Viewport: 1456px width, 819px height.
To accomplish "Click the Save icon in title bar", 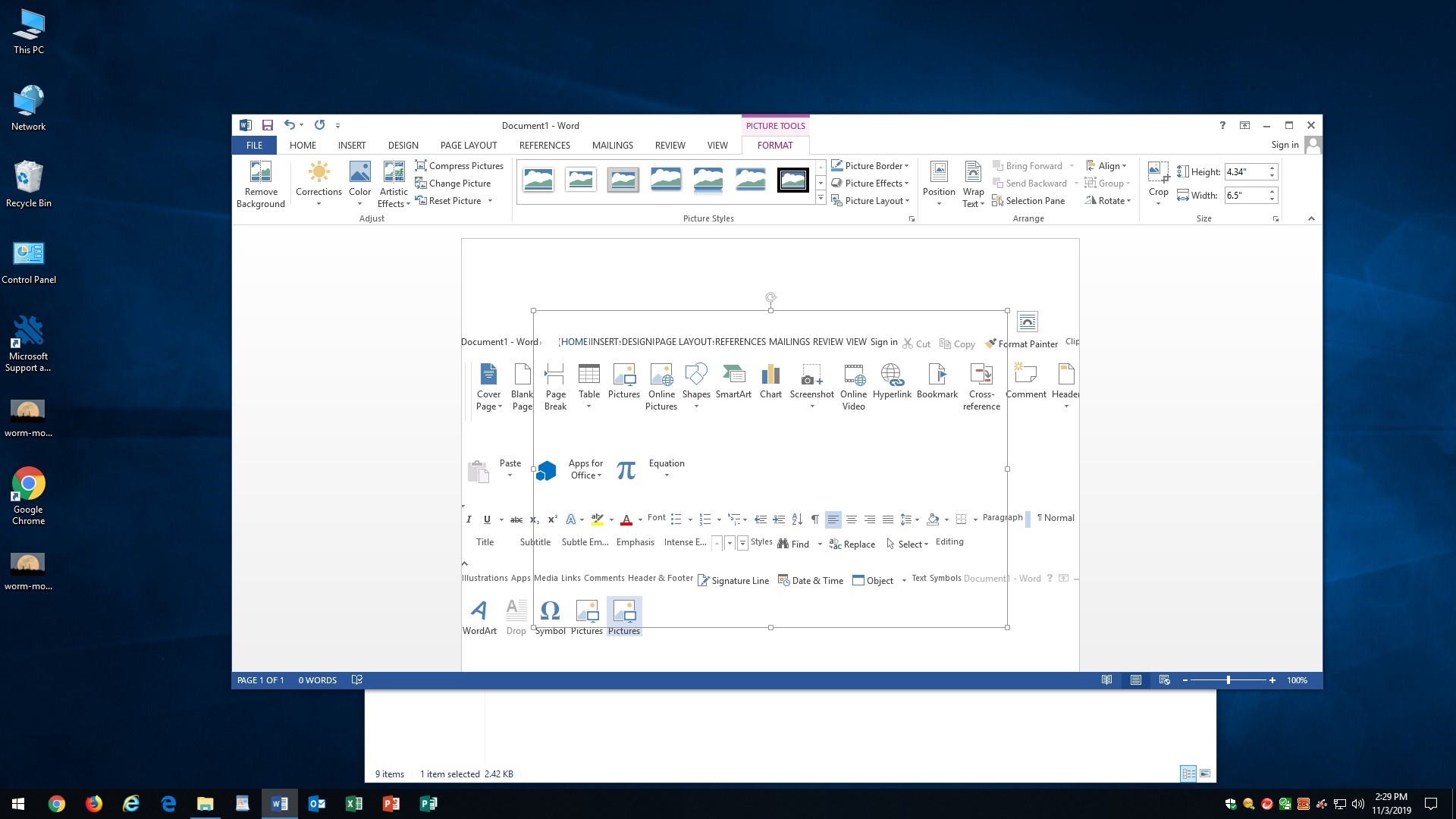I will 267,125.
